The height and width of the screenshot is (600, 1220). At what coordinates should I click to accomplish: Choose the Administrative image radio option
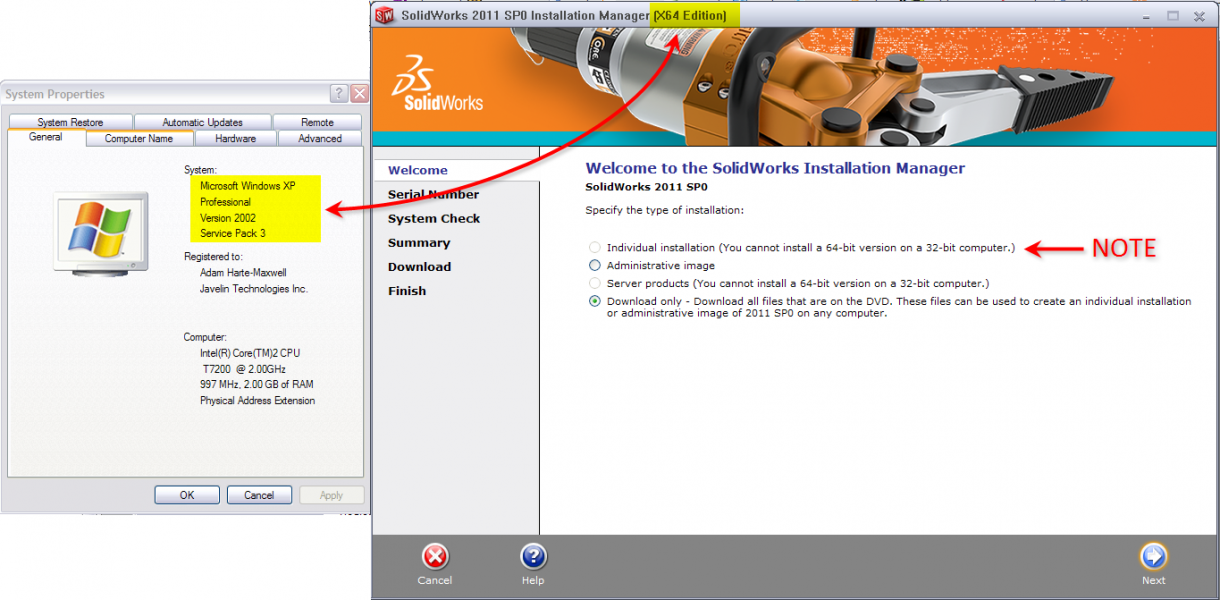point(595,265)
